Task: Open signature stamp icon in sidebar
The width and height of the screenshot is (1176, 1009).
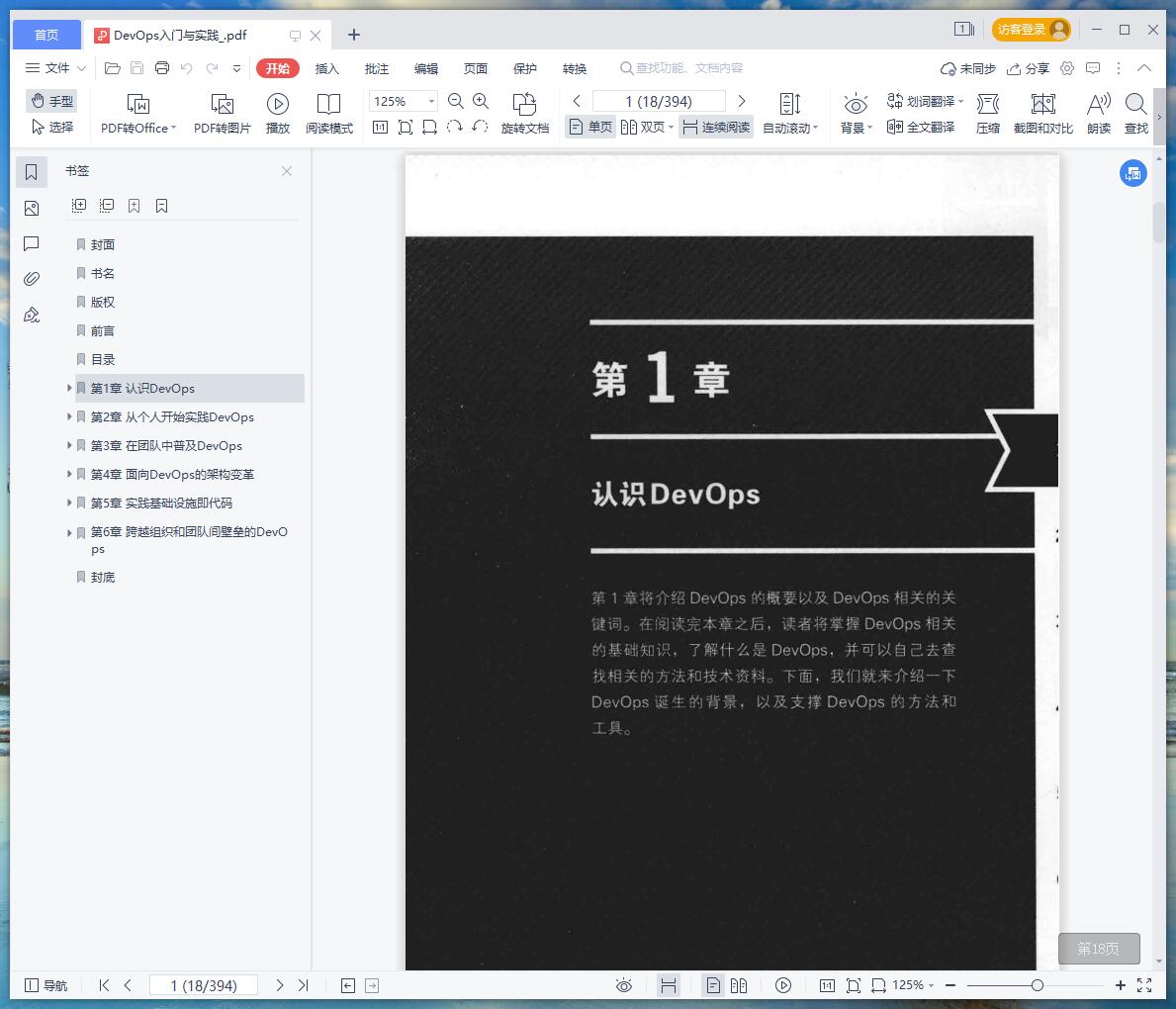Action: 32,315
